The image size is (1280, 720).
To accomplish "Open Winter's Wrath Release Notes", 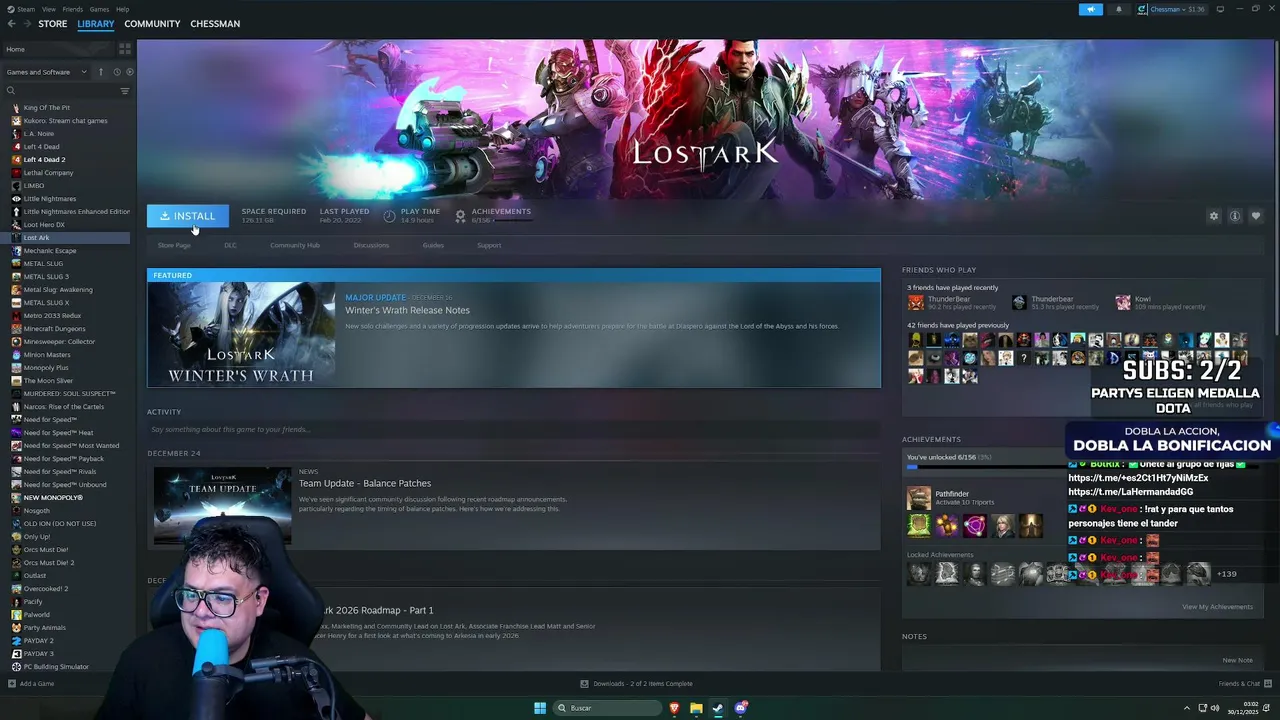I will pyautogui.click(x=407, y=310).
